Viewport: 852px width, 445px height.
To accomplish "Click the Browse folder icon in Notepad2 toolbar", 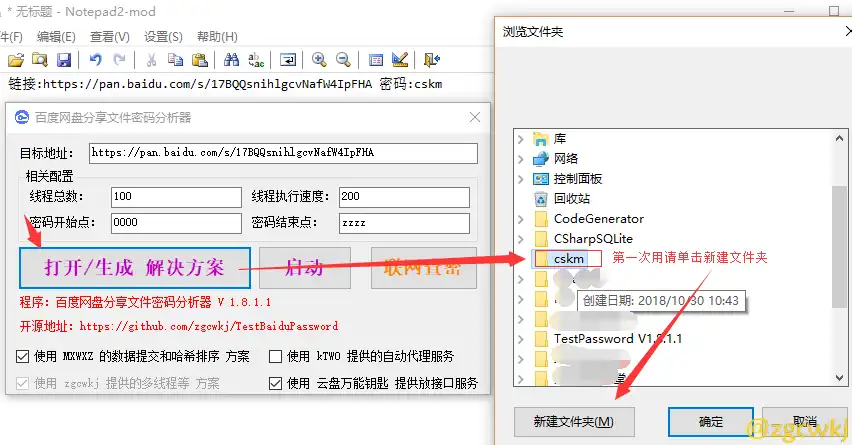I will 40,60.
